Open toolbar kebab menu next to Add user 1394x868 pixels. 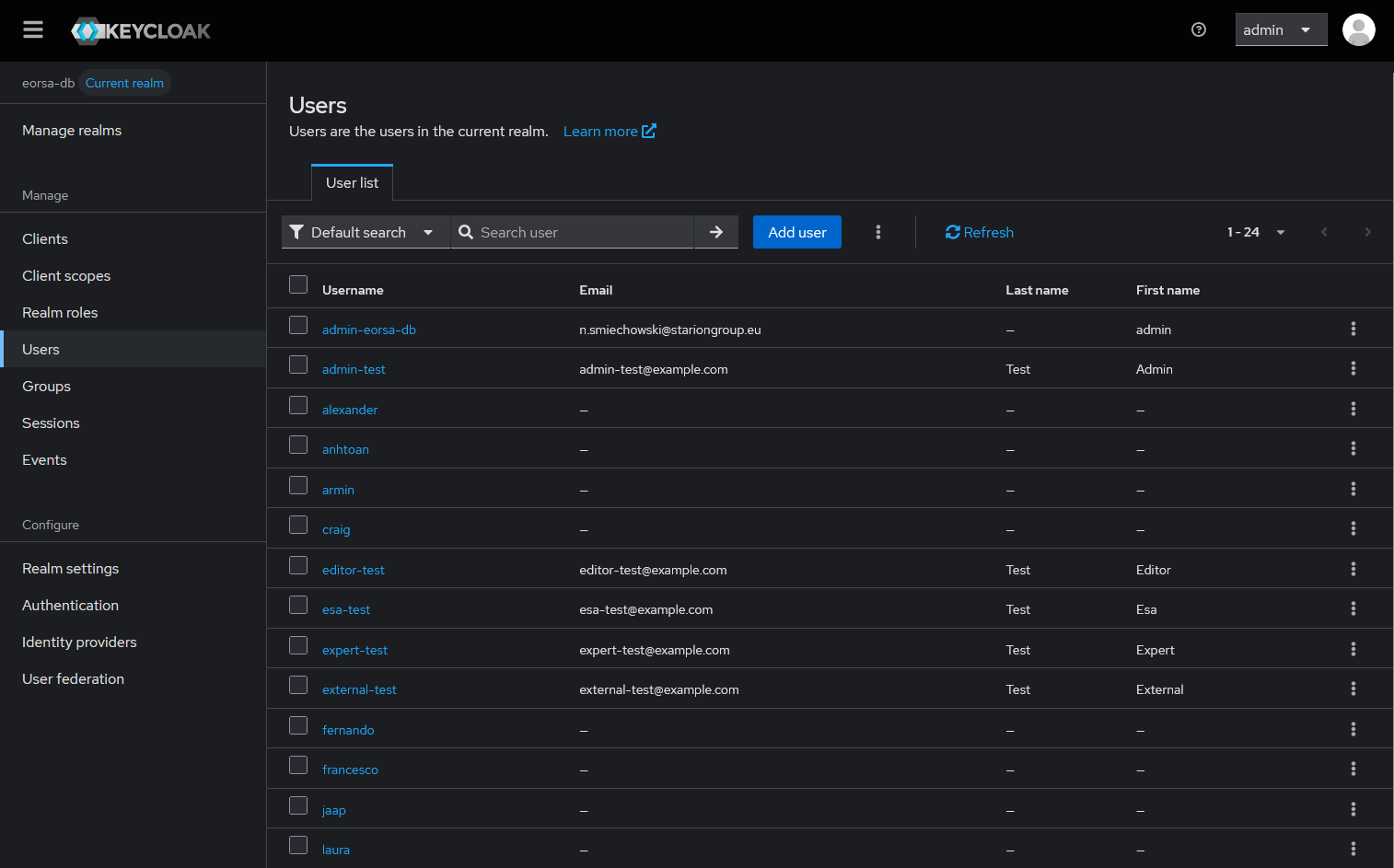click(x=878, y=232)
